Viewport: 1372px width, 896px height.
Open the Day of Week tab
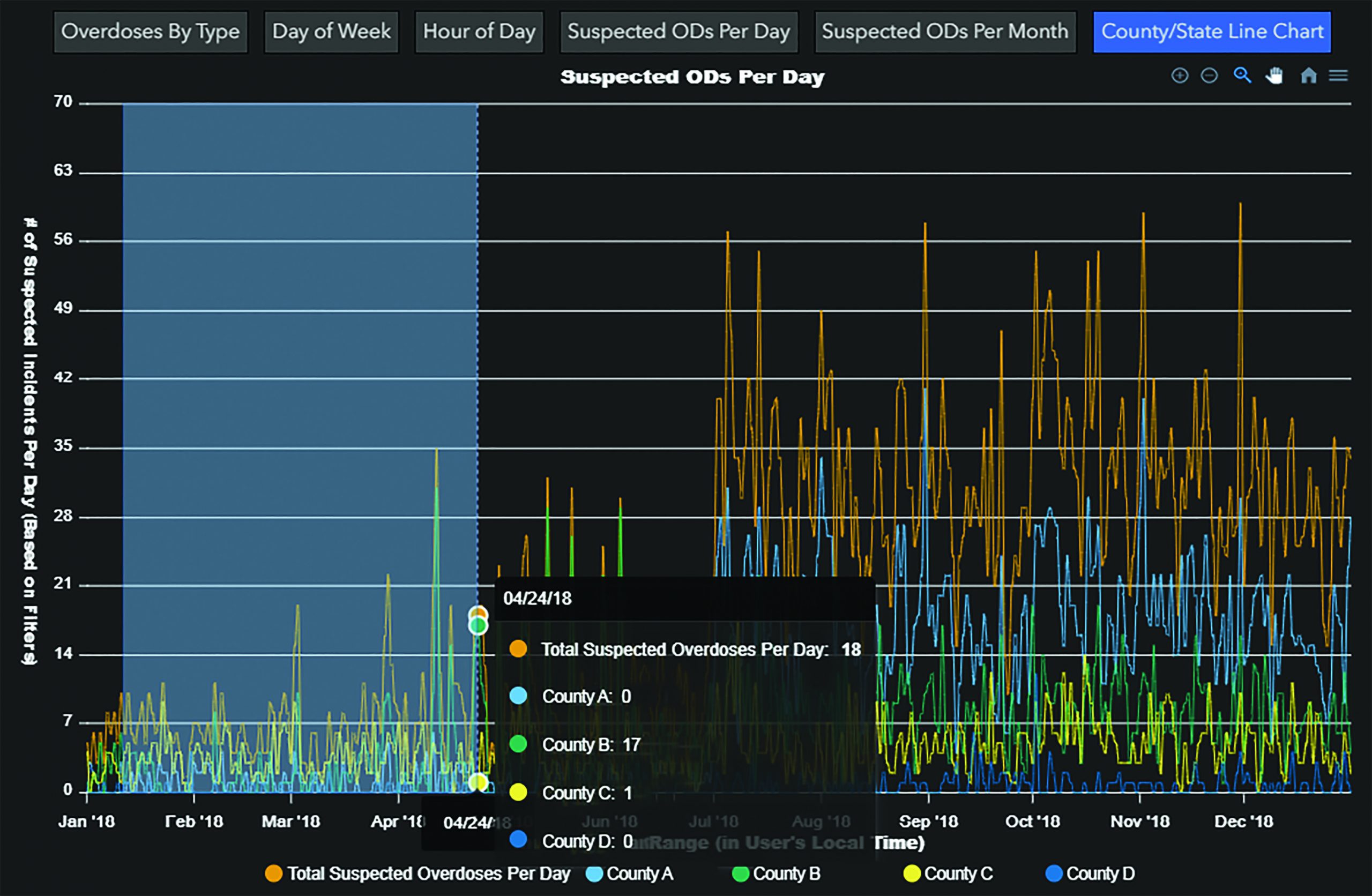pos(331,32)
